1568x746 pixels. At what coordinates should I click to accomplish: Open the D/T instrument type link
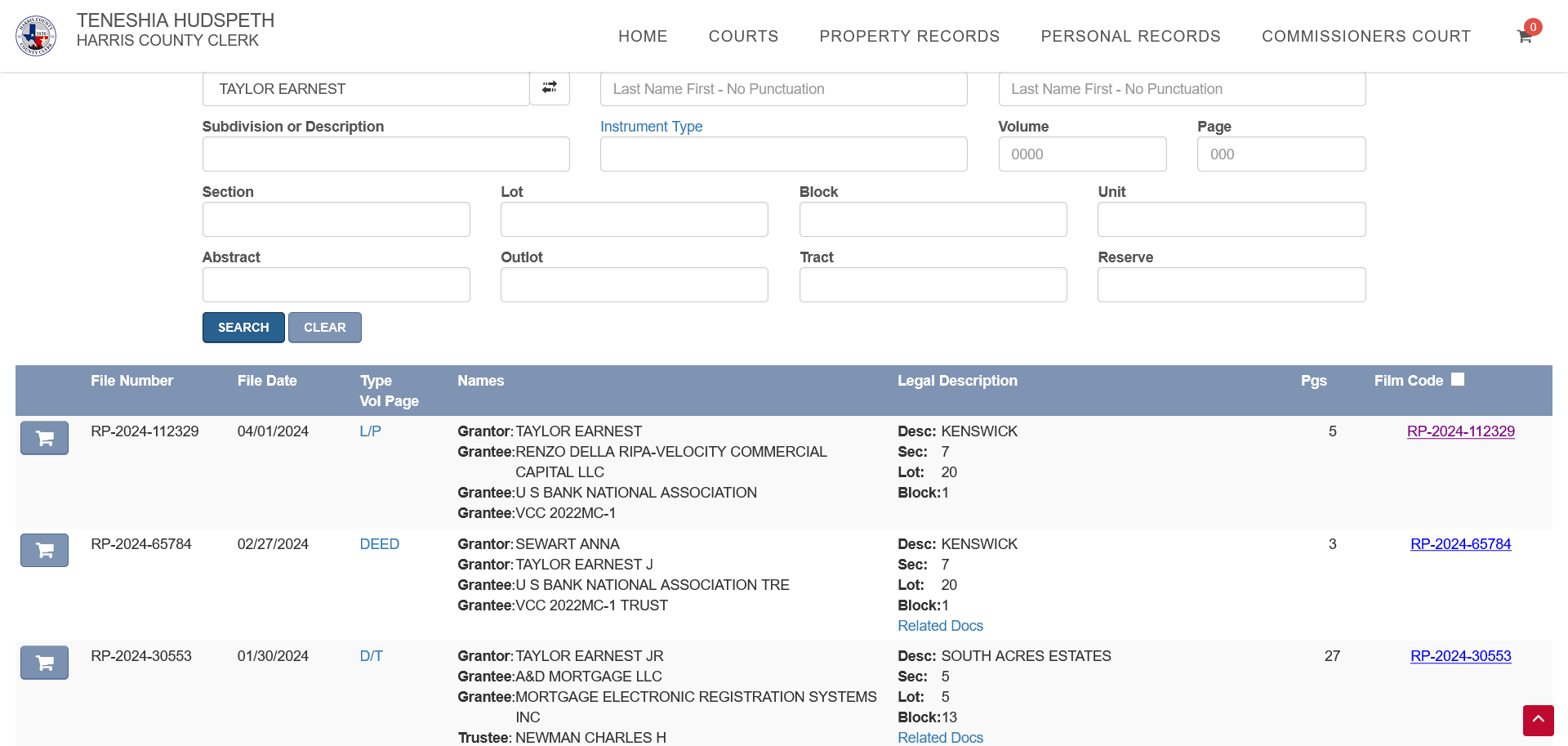tap(371, 656)
